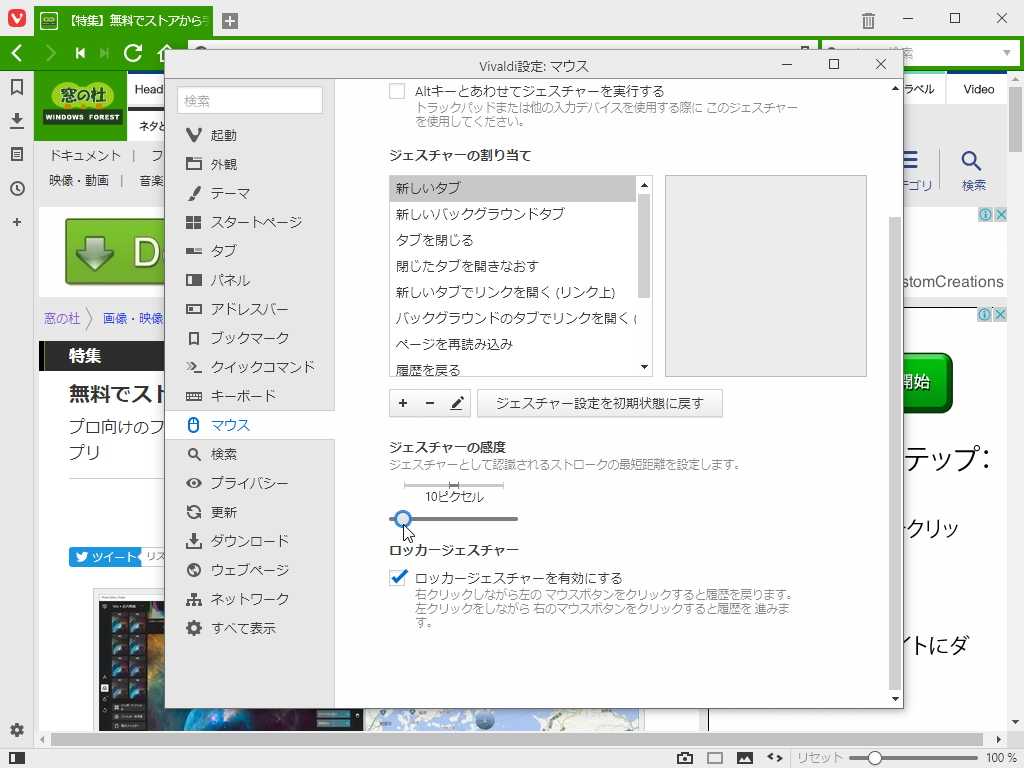
Task: Select ページを再読み込み gesture
Action: point(512,344)
